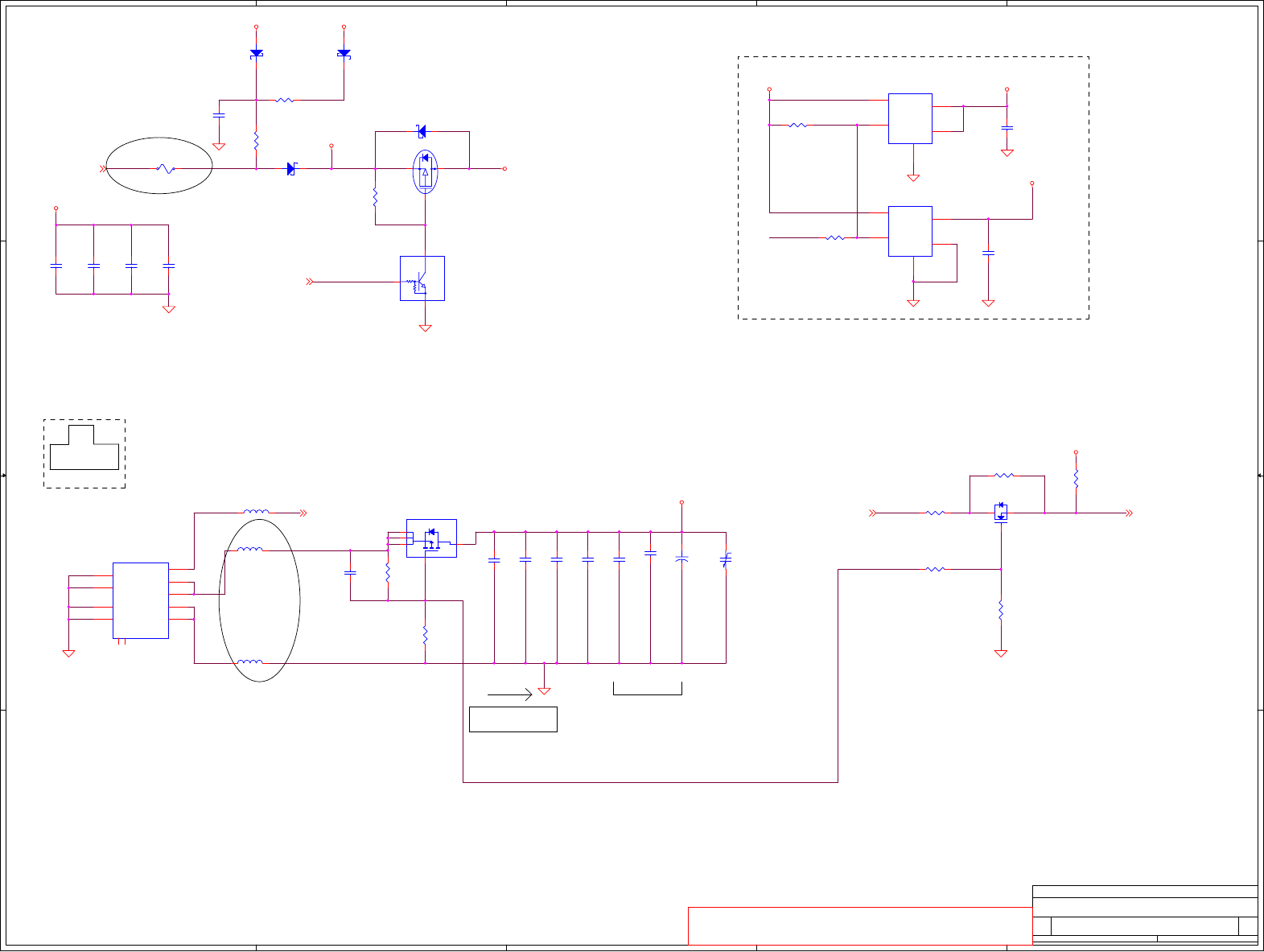Click the off-page output arrow at far right

pyautogui.click(x=1130, y=513)
